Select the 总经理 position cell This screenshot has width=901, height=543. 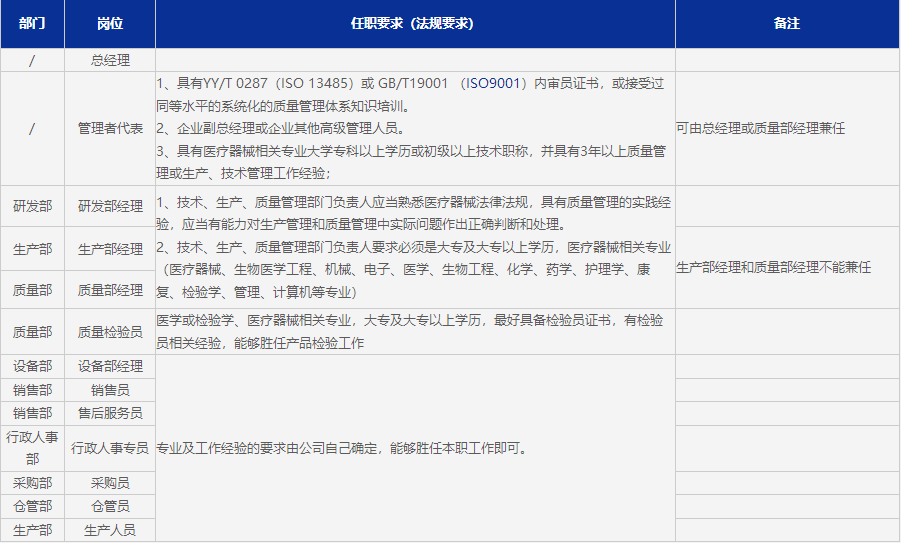click(110, 60)
